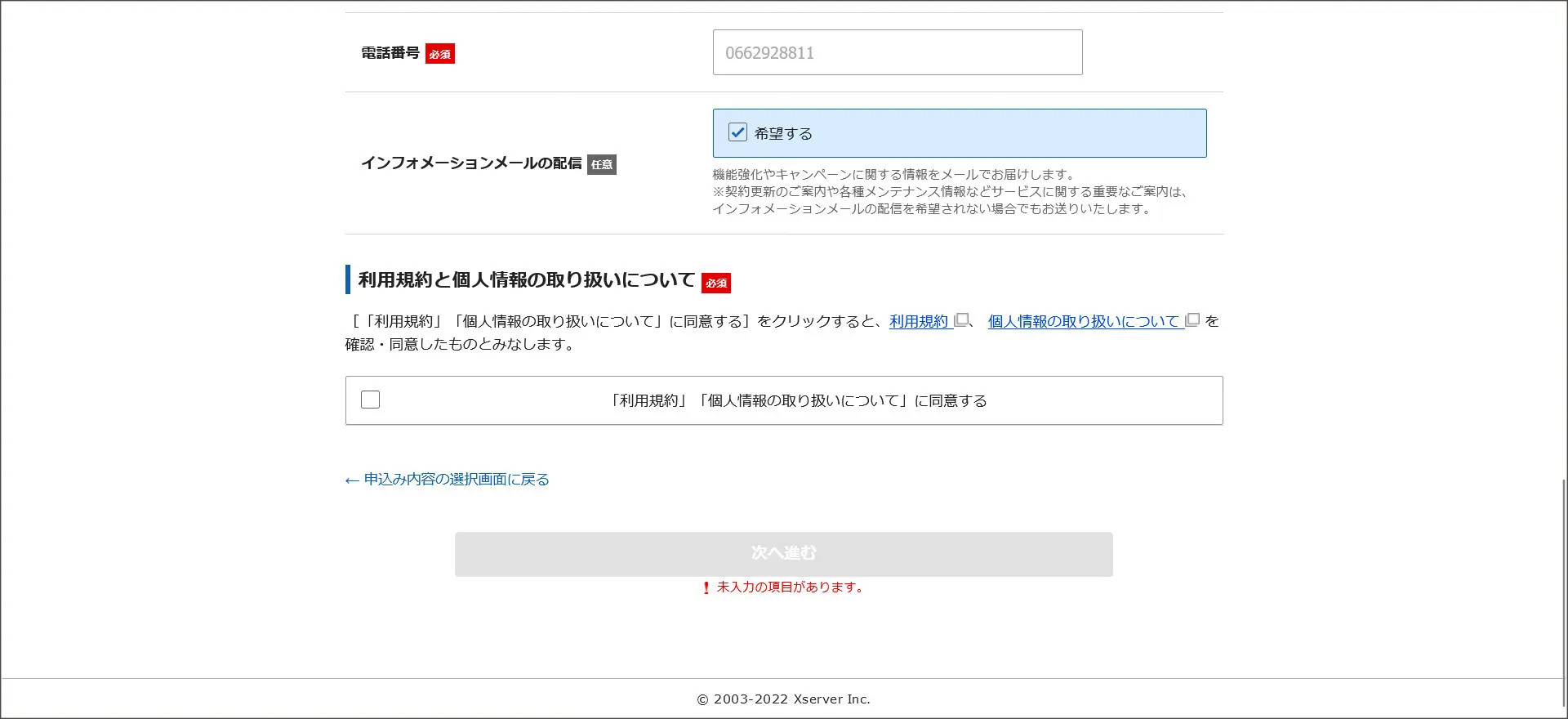This screenshot has height=719, width=1568.
Task: Click the インフォメーションメールの配信 label
Action: point(471,163)
